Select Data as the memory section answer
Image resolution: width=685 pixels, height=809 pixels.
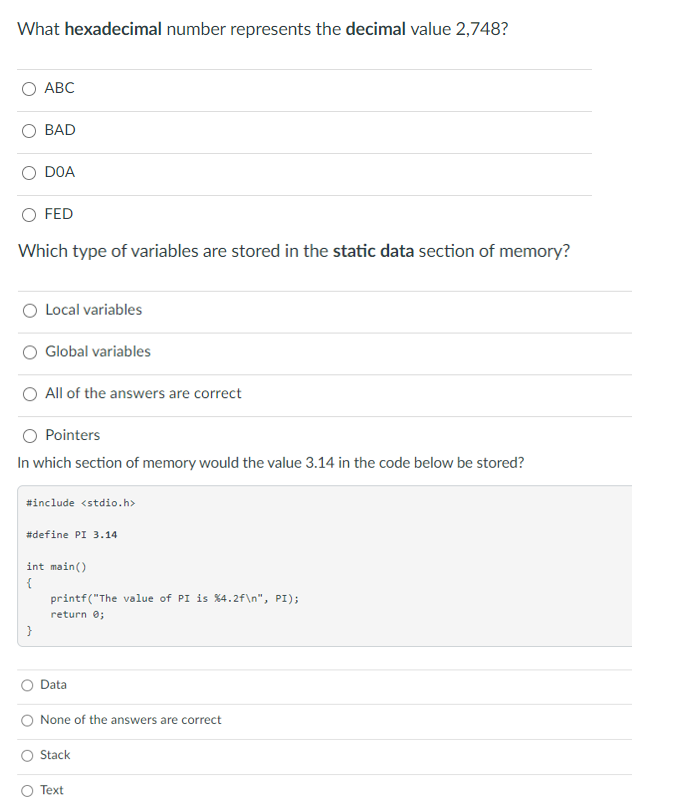coord(29,685)
